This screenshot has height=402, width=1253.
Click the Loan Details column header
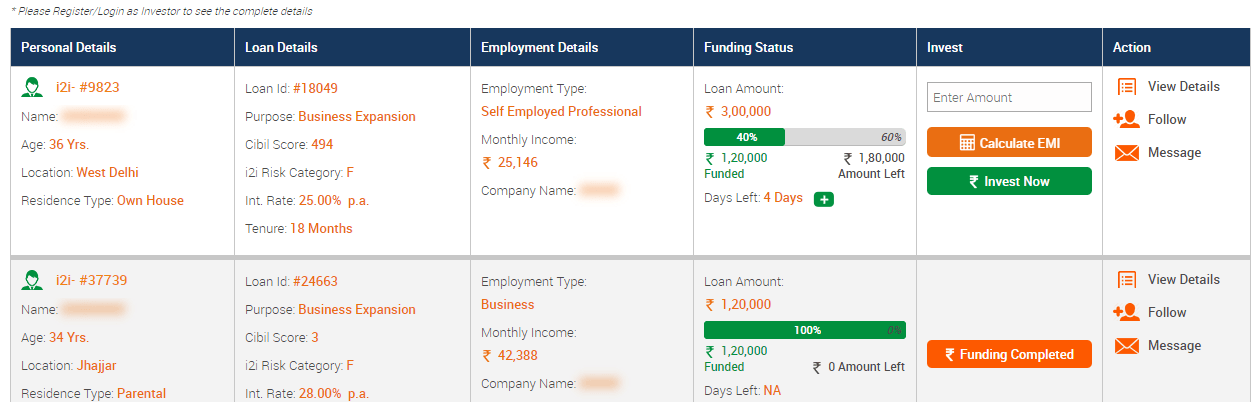(282, 47)
